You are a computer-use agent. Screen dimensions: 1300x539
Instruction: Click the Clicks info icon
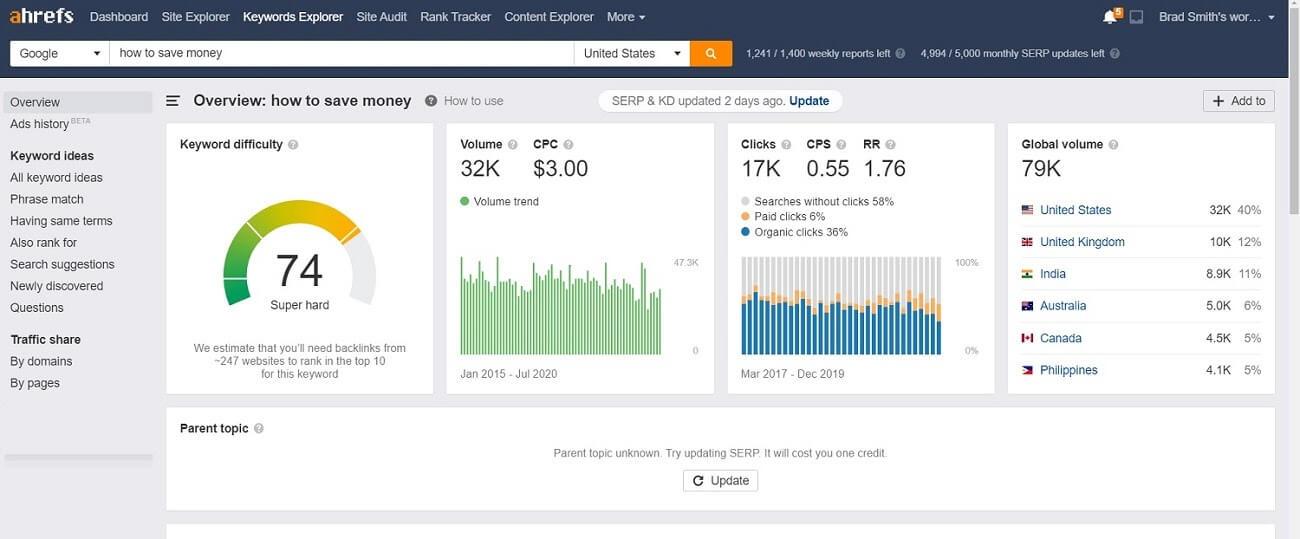pos(786,145)
